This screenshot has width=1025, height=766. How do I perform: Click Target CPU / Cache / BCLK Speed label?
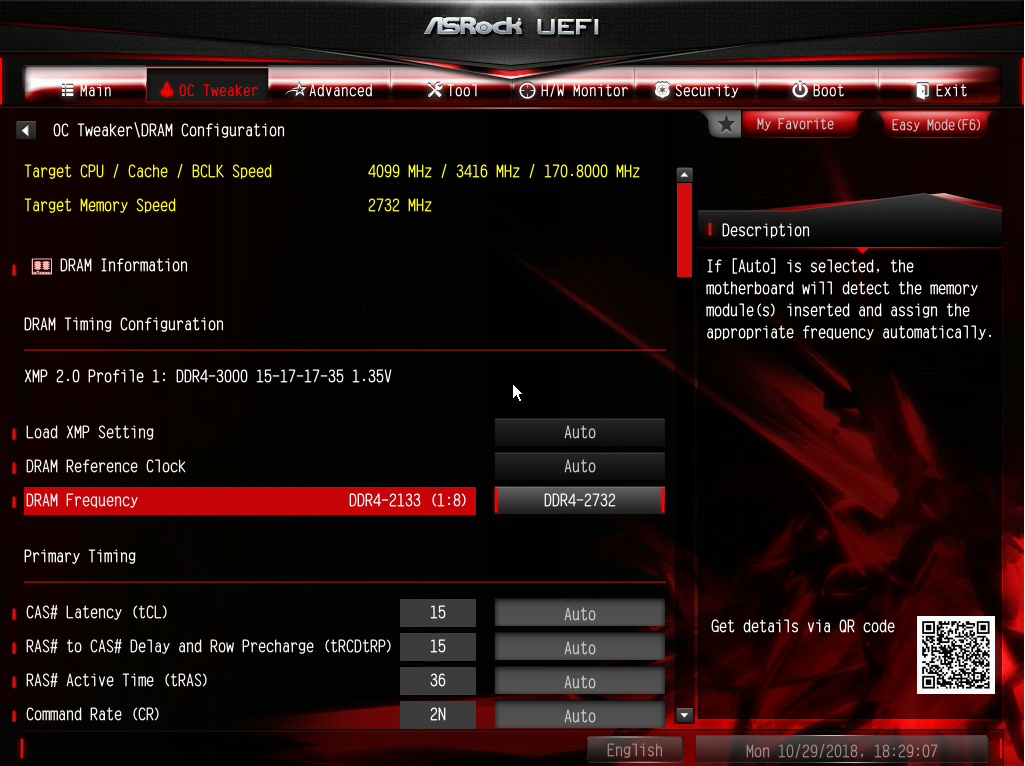[x=148, y=171]
